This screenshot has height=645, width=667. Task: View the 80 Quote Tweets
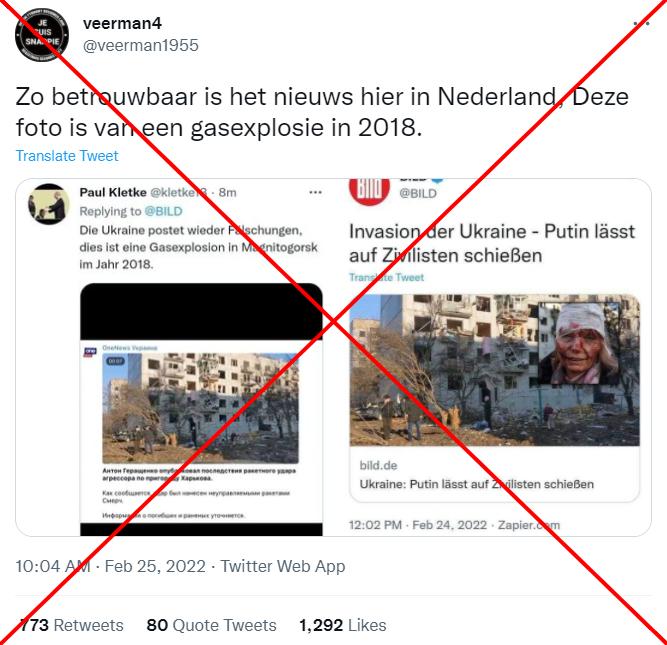pyautogui.click(x=211, y=625)
